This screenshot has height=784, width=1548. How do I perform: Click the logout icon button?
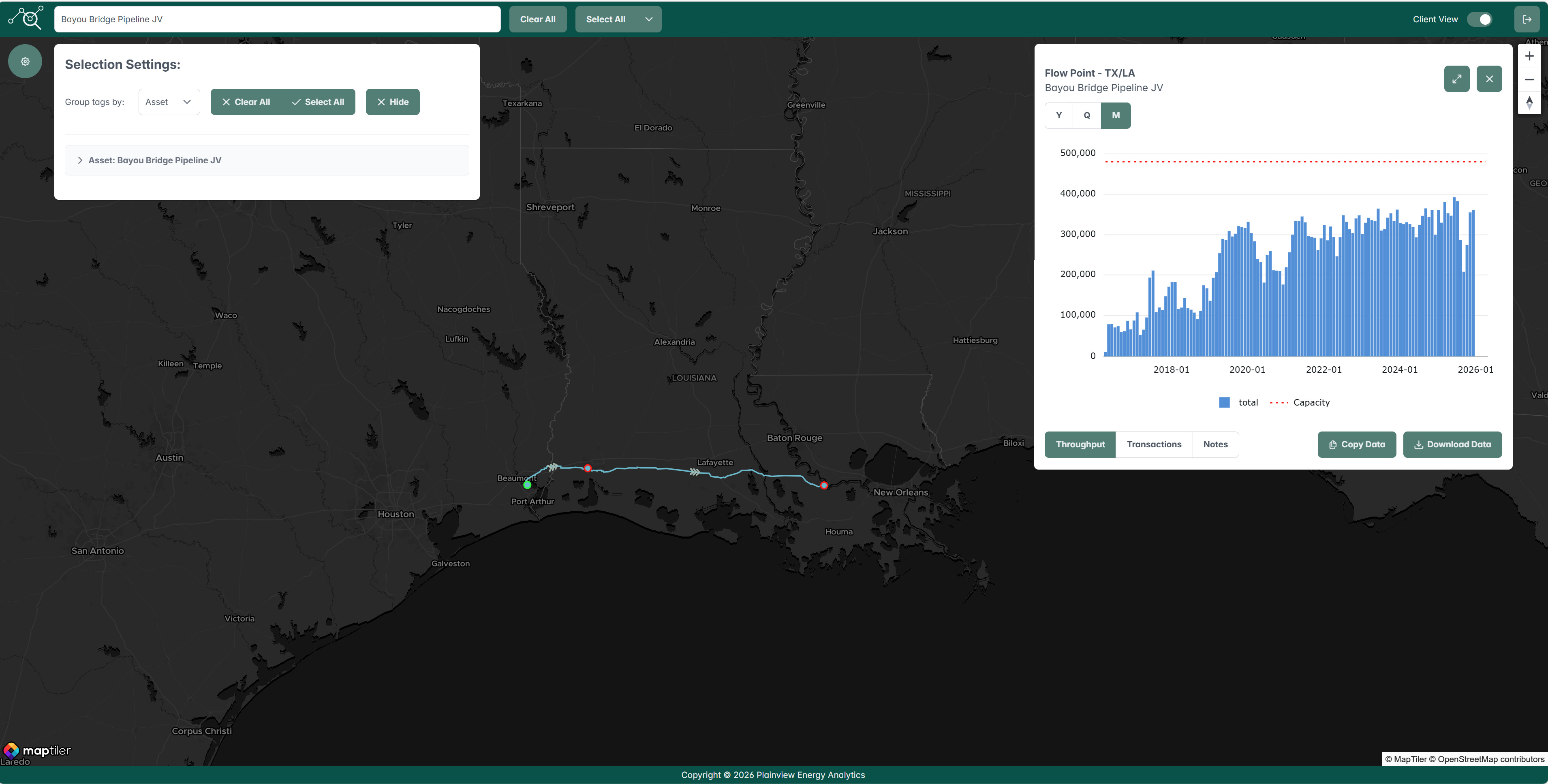click(x=1527, y=19)
